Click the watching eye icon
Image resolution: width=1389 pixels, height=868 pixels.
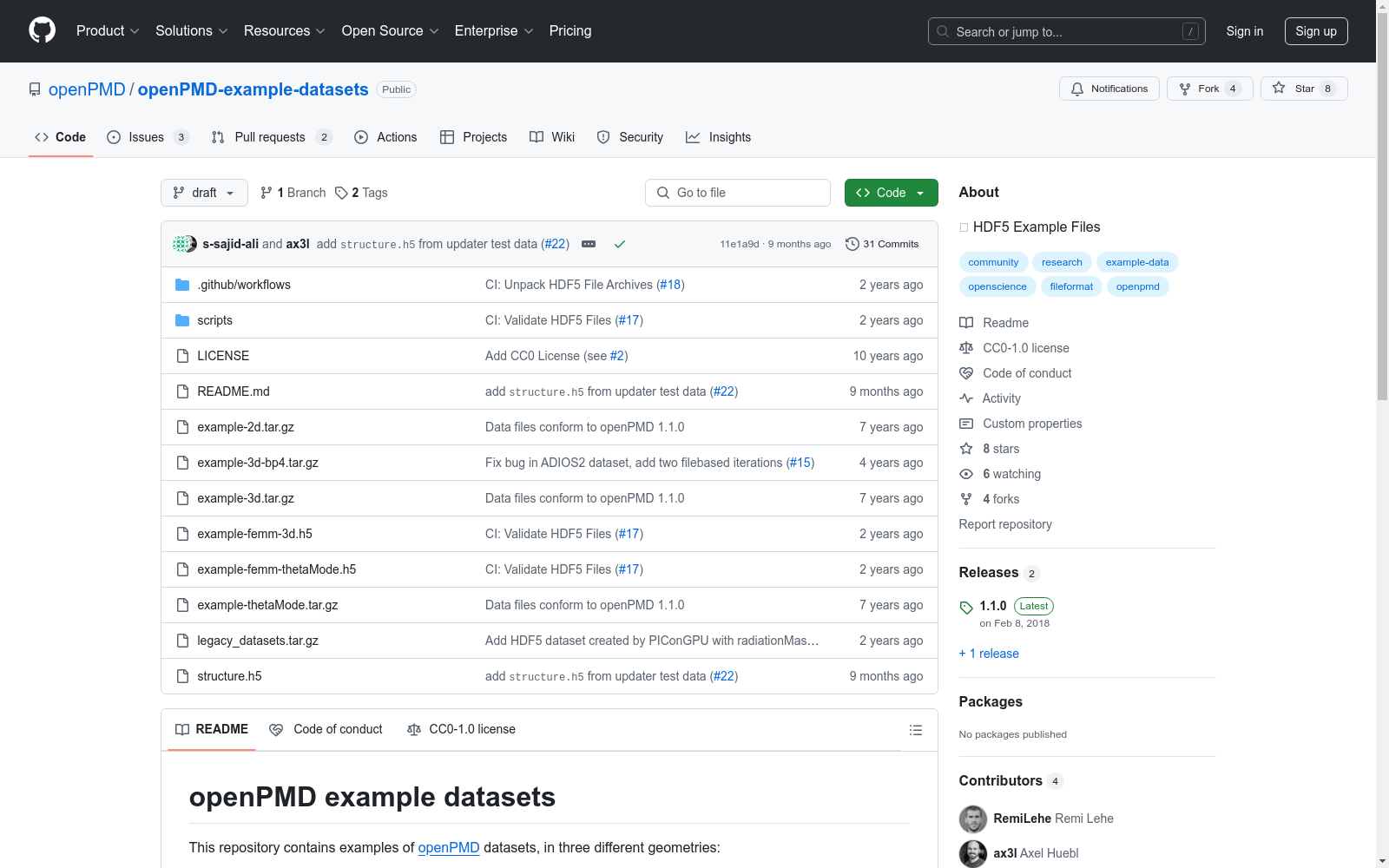click(x=966, y=474)
